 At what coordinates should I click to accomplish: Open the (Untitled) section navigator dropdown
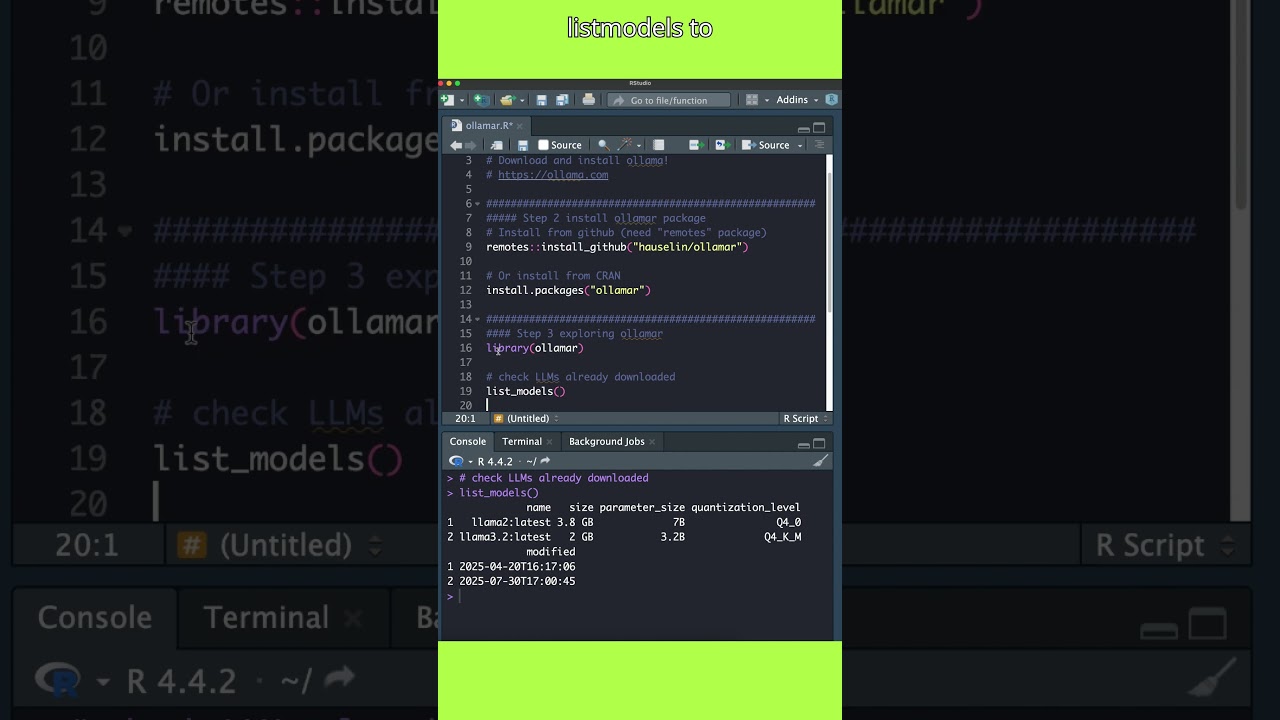coord(526,419)
